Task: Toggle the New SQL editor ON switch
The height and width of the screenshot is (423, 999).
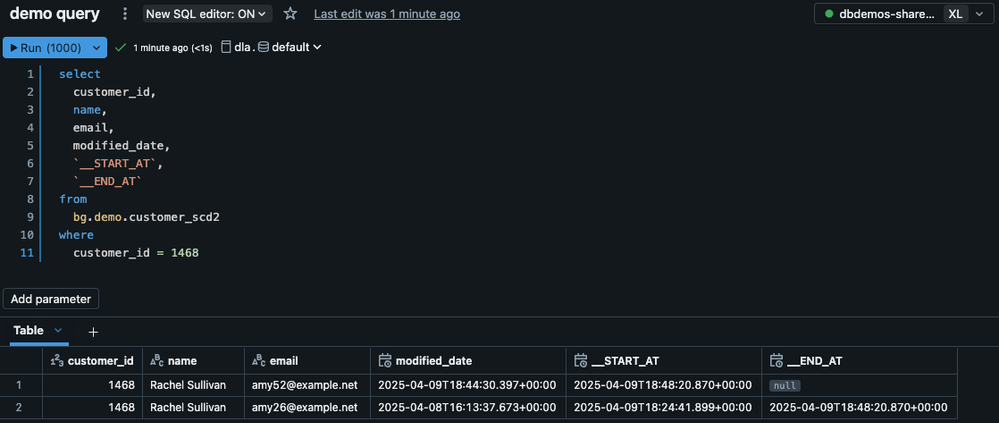Action: (207, 13)
